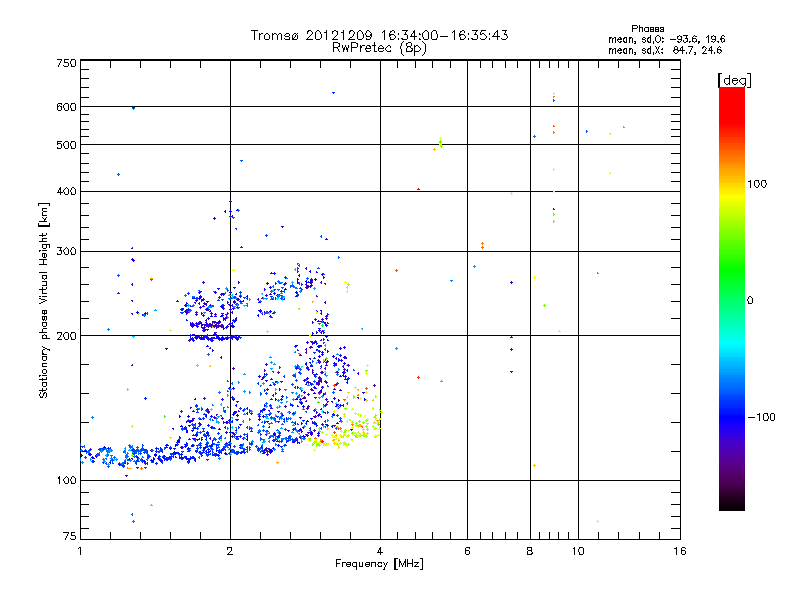The image size is (800, 600).
Task: Click the 'Phases' header text
Action: pyautogui.click(x=647, y=29)
